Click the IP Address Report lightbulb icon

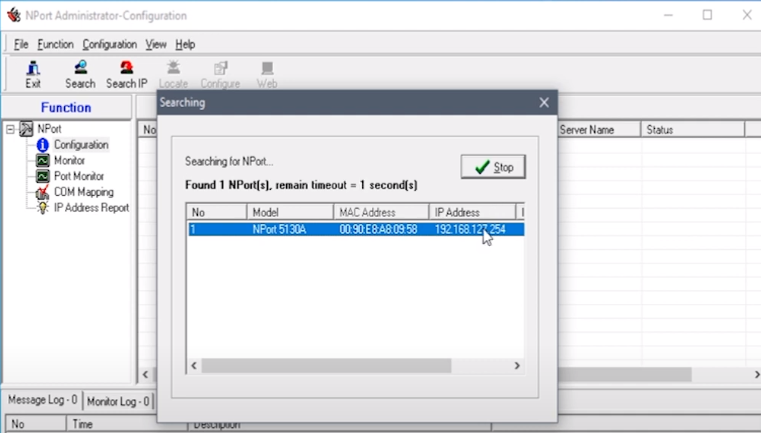tap(43, 208)
